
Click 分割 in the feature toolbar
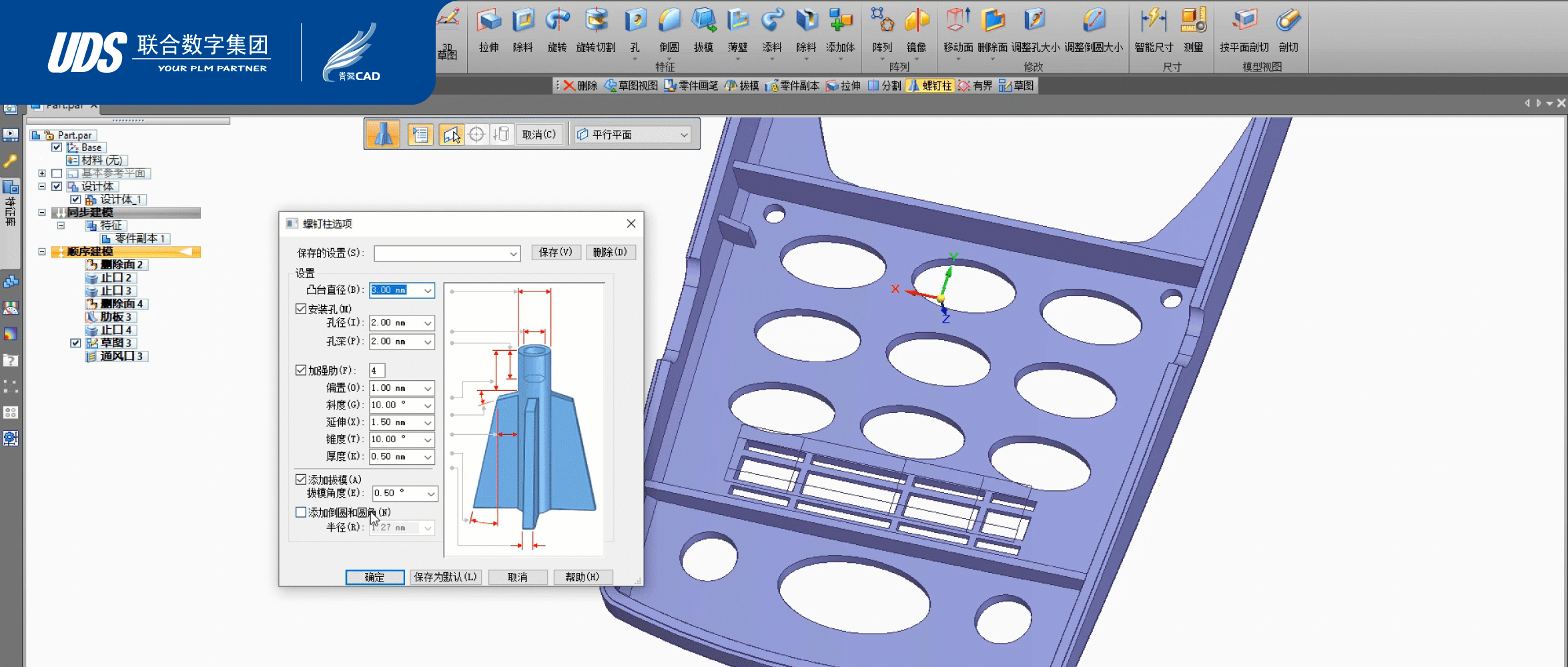(x=885, y=85)
